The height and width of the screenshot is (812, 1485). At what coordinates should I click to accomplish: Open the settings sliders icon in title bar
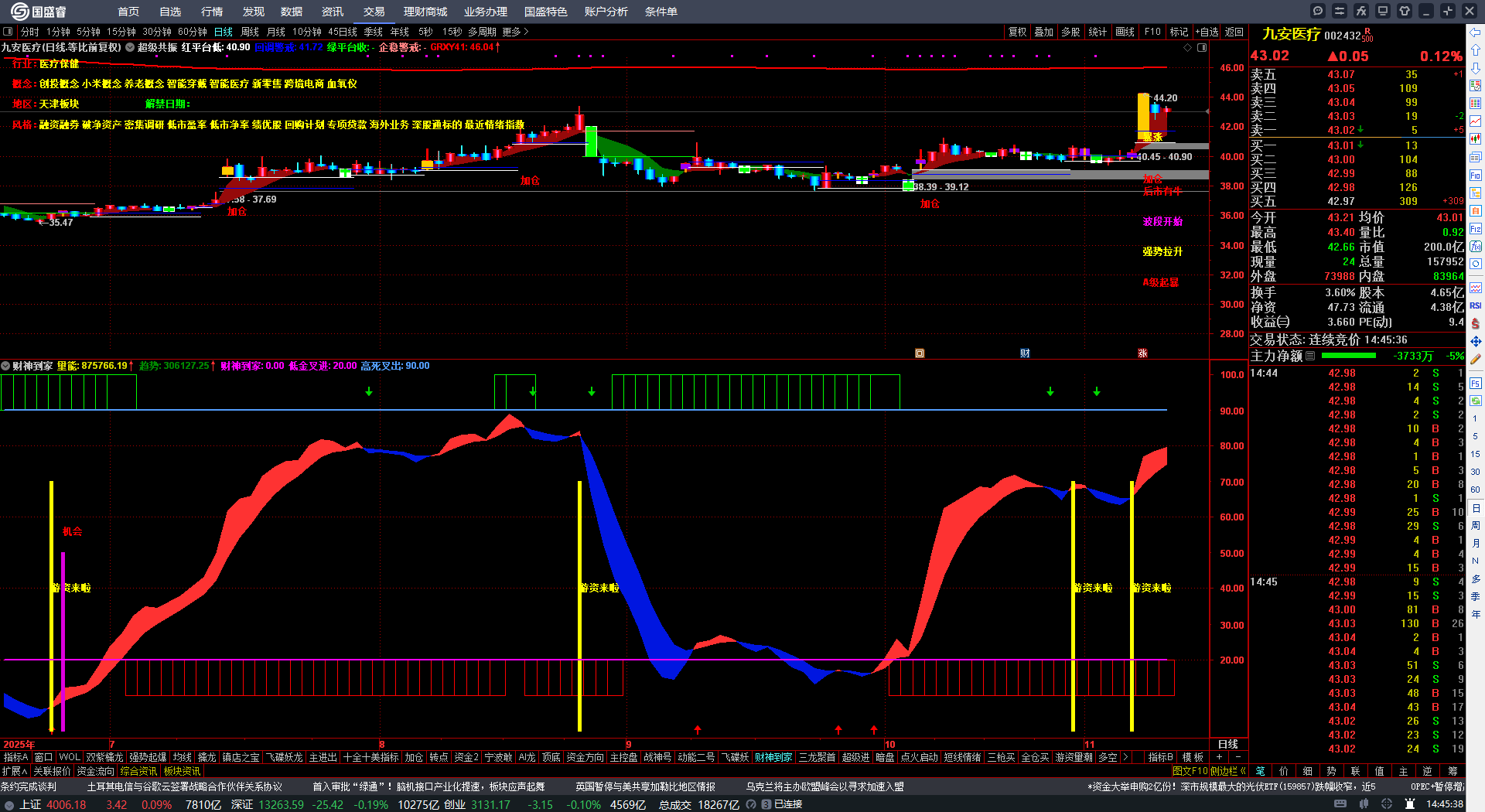pos(1340,11)
